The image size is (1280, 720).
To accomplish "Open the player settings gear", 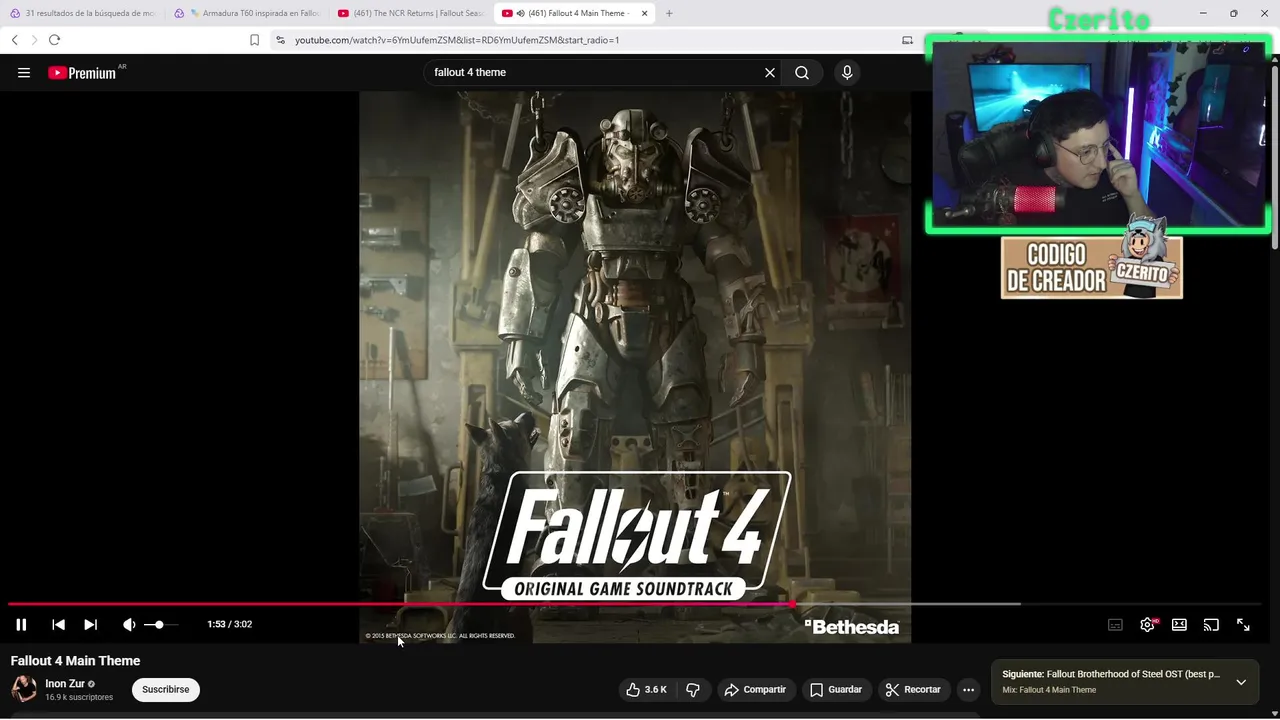I will 1147,624.
